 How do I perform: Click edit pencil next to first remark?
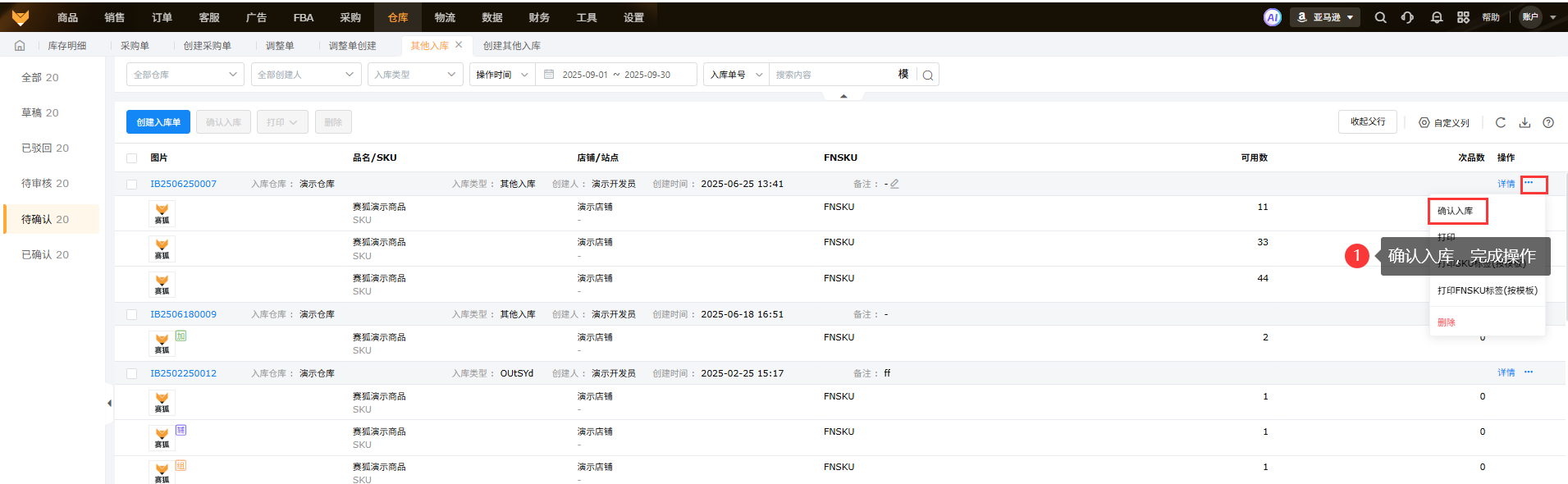pyautogui.click(x=894, y=184)
